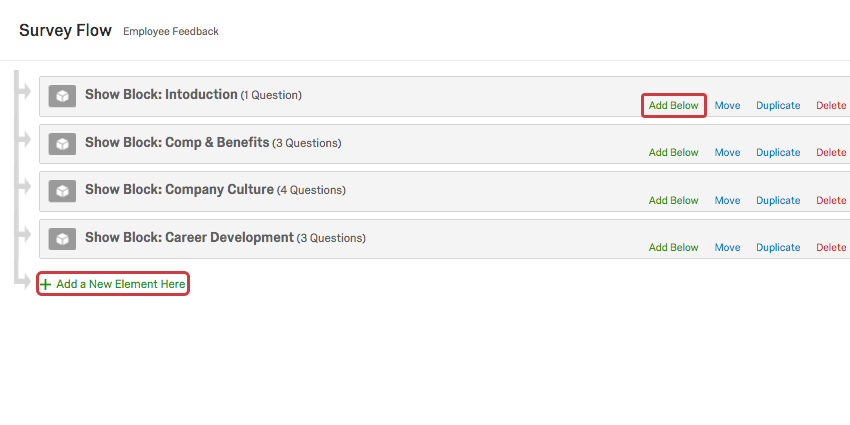The image size is (850, 425).
Task: Select Add a New Element Here
Action: (120, 285)
